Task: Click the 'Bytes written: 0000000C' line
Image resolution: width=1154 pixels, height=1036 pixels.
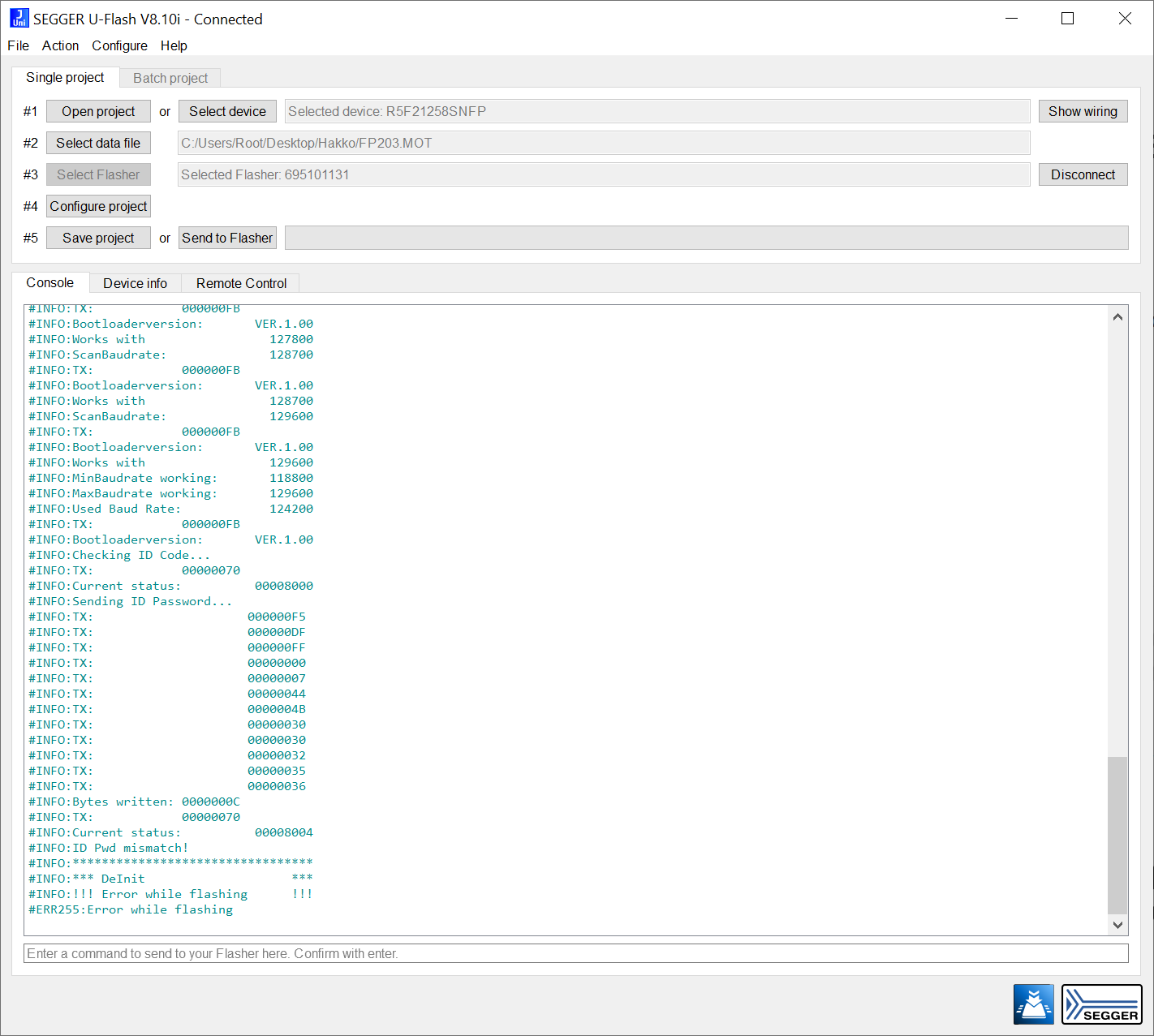Action: click(134, 802)
